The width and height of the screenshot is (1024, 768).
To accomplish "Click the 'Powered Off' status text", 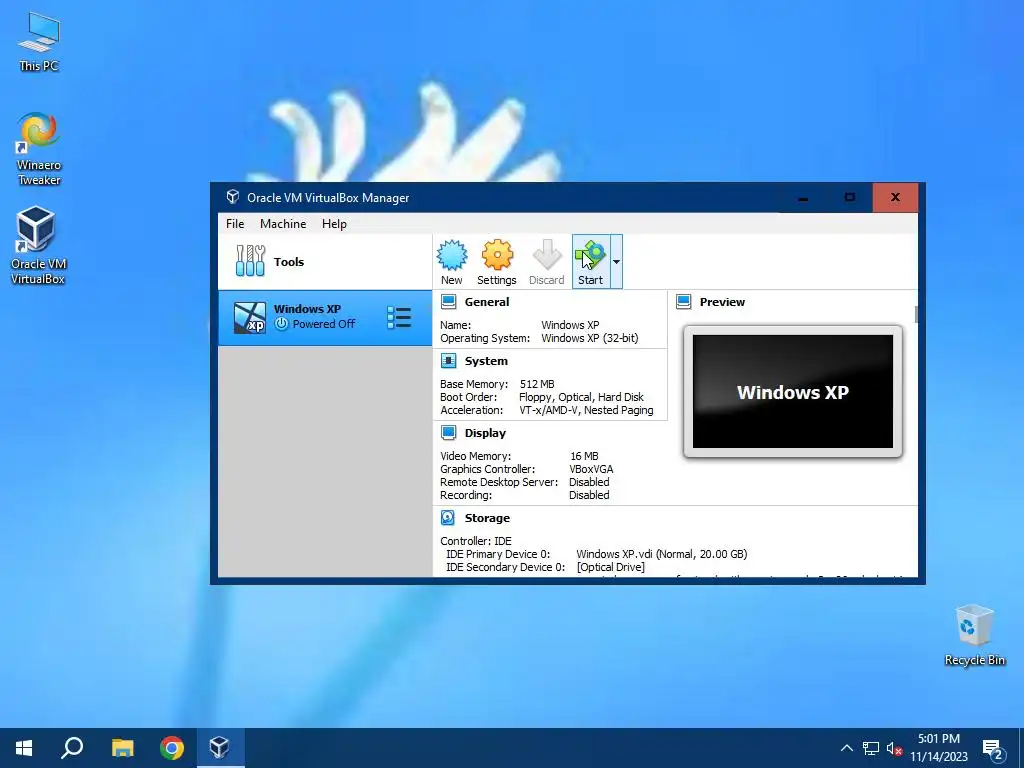I will 324,324.
